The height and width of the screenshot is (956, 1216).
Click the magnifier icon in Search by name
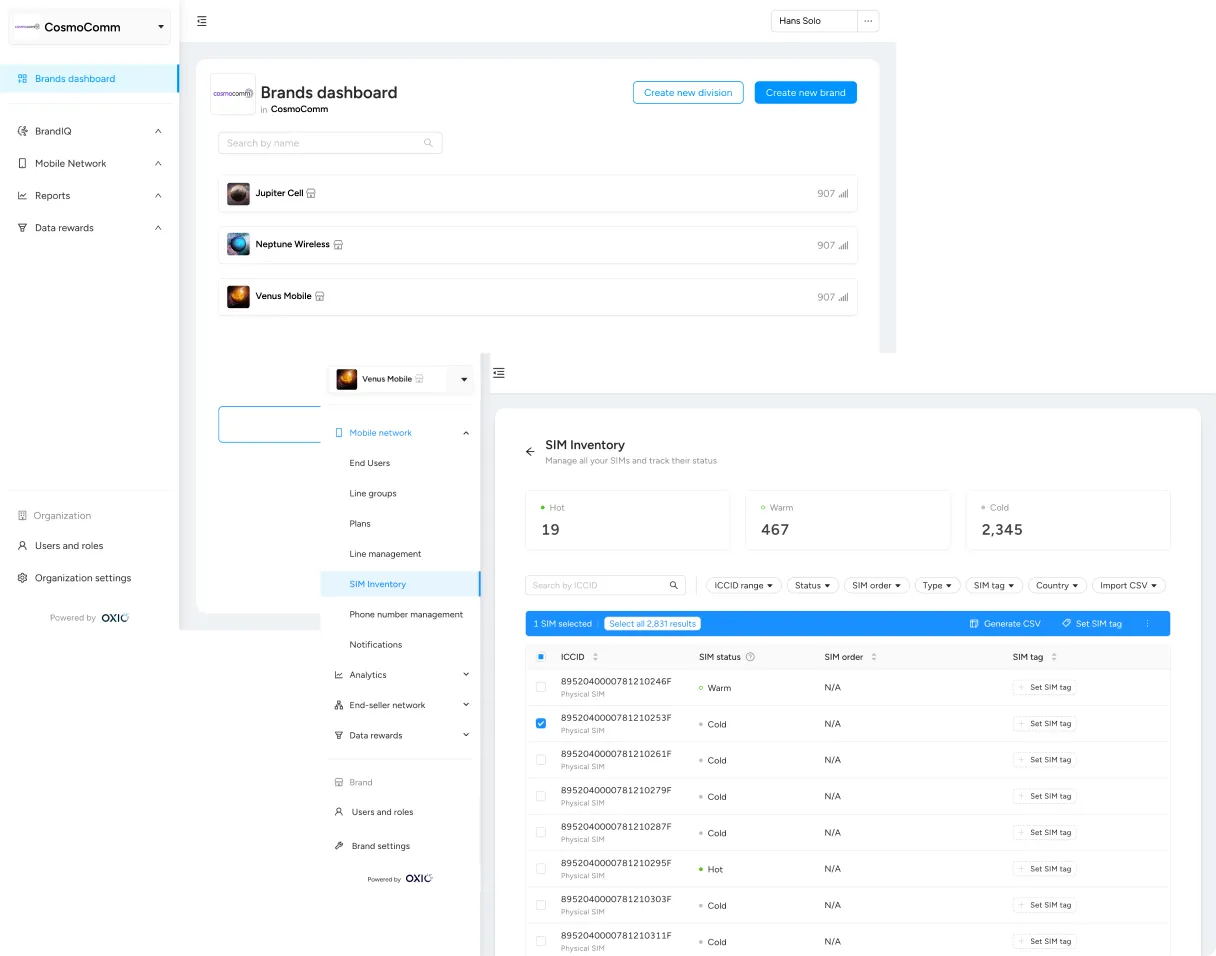pyautogui.click(x=428, y=143)
